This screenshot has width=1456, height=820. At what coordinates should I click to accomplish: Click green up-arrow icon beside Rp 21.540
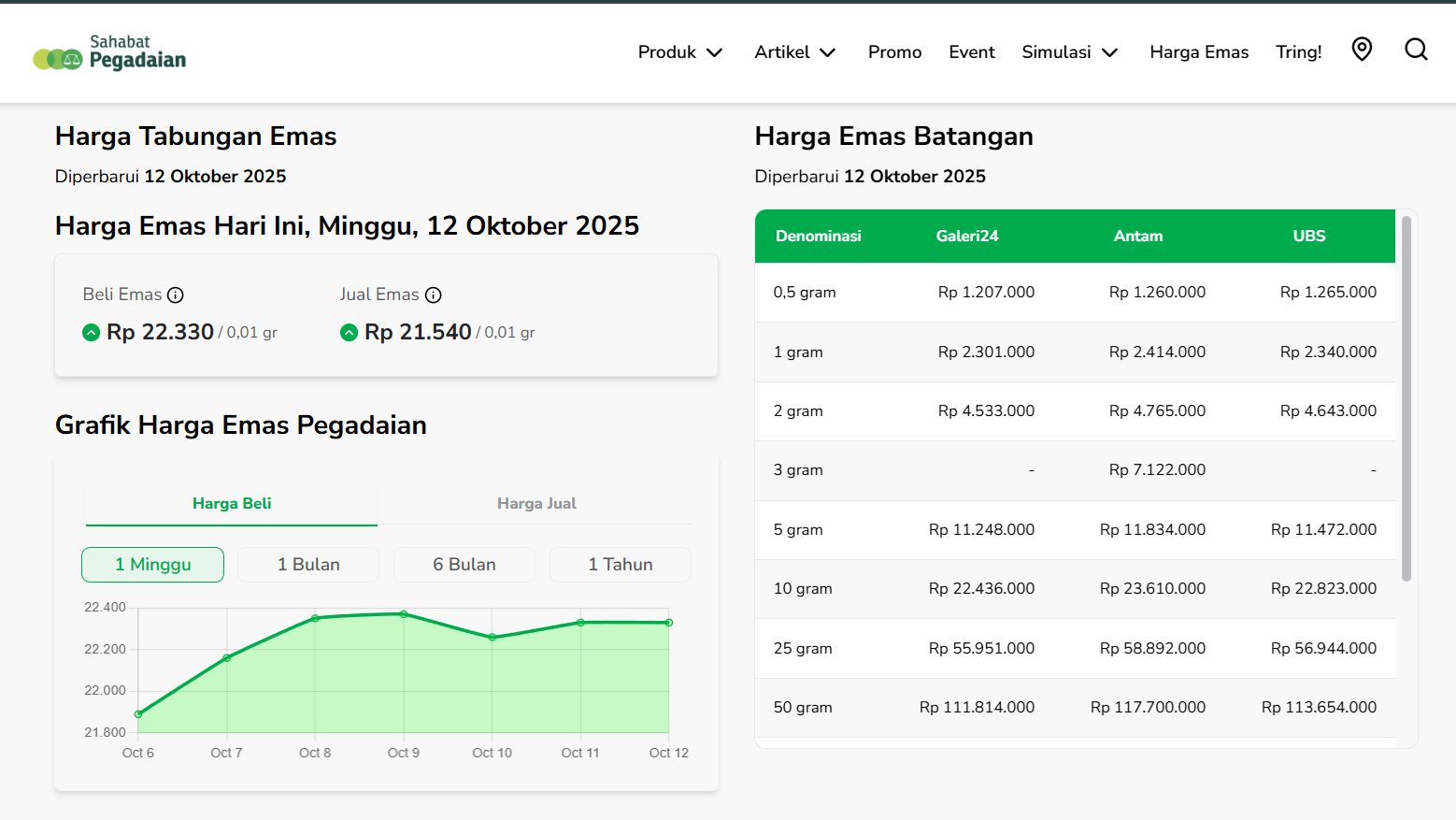coord(349,333)
